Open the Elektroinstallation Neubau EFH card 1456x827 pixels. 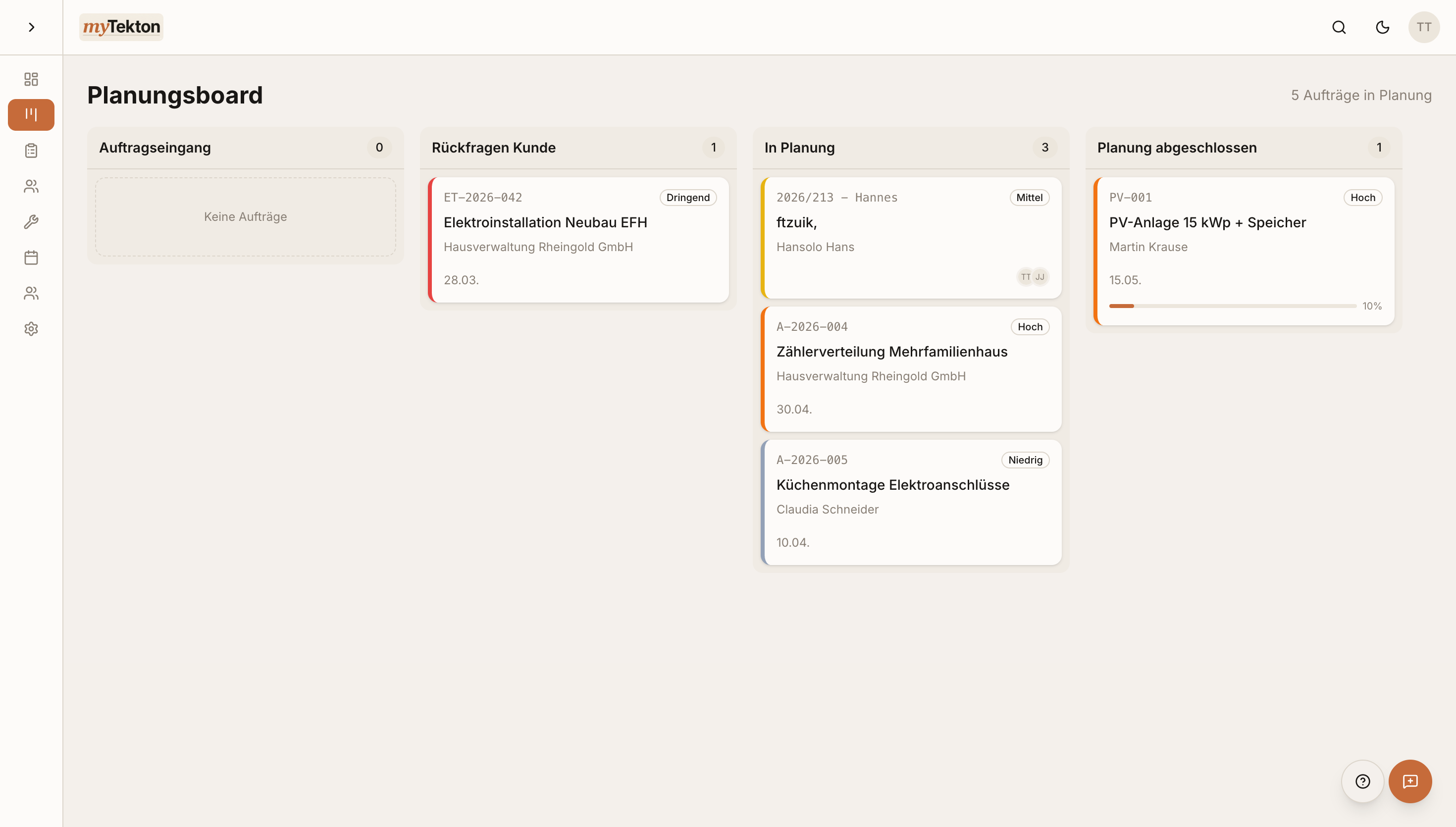click(577, 240)
